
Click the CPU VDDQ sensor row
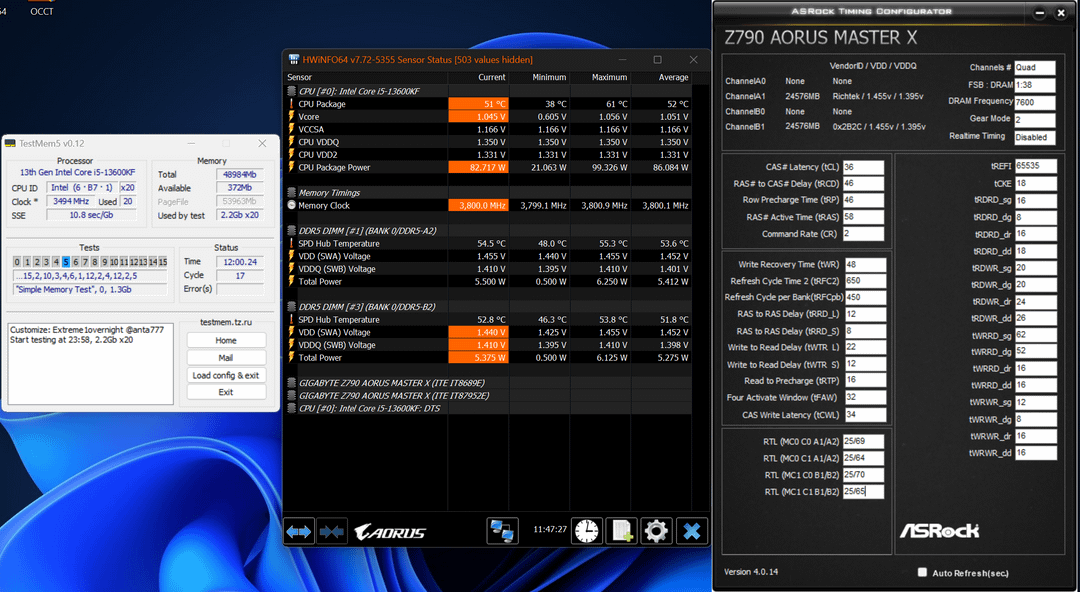tap(488, 142)
